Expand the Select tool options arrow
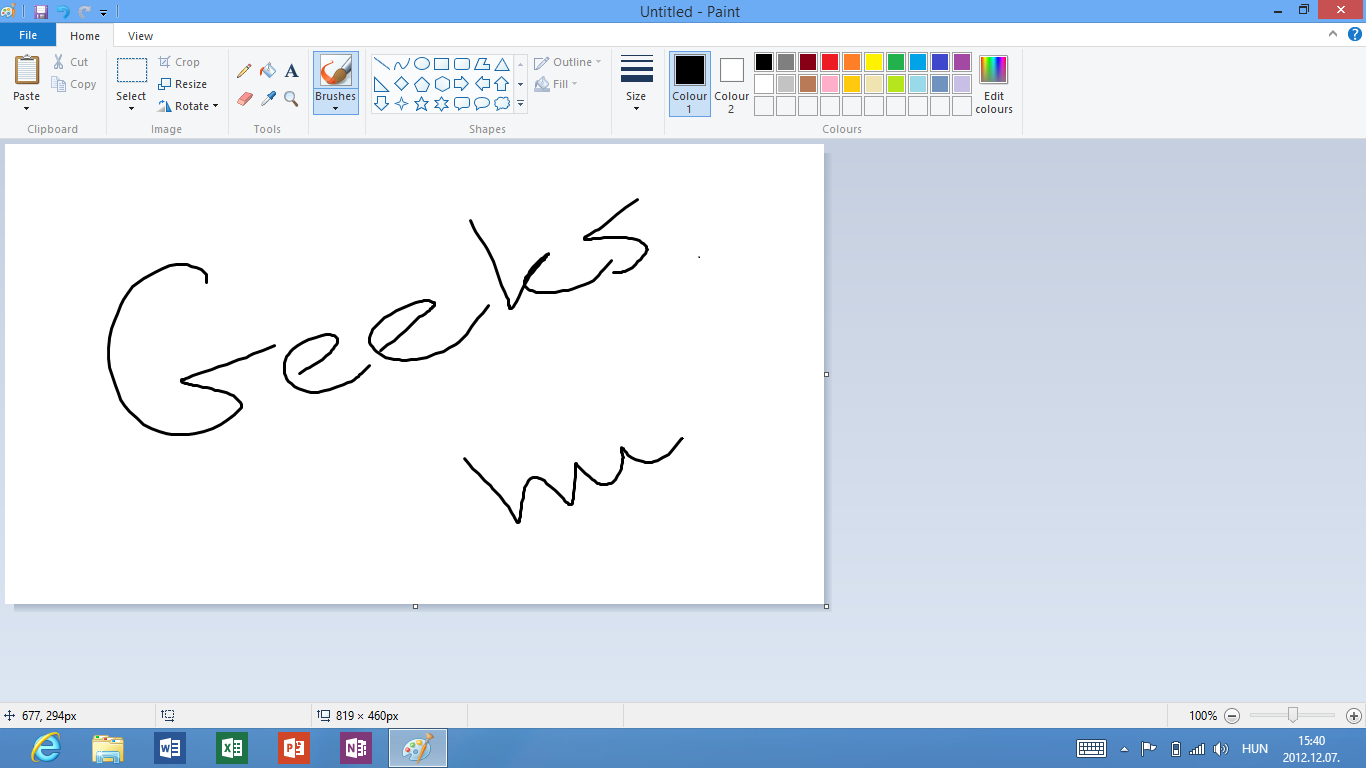The height and width of the screenshot is (768, 1366). (131, 108)
